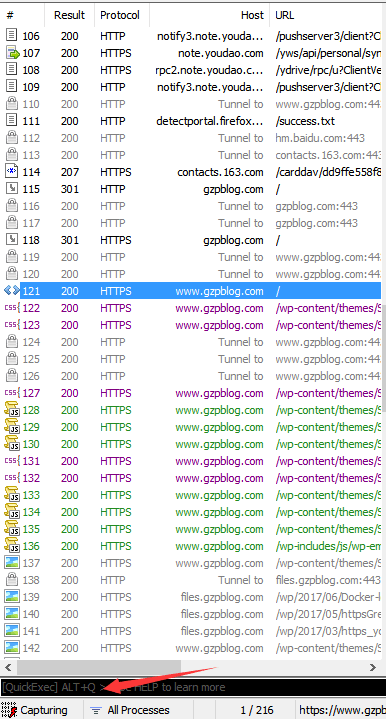Image resolution: width=386 pixels, height=719 pixels.
Task: Select the document icon of session 106
Action: coord(11,36)
